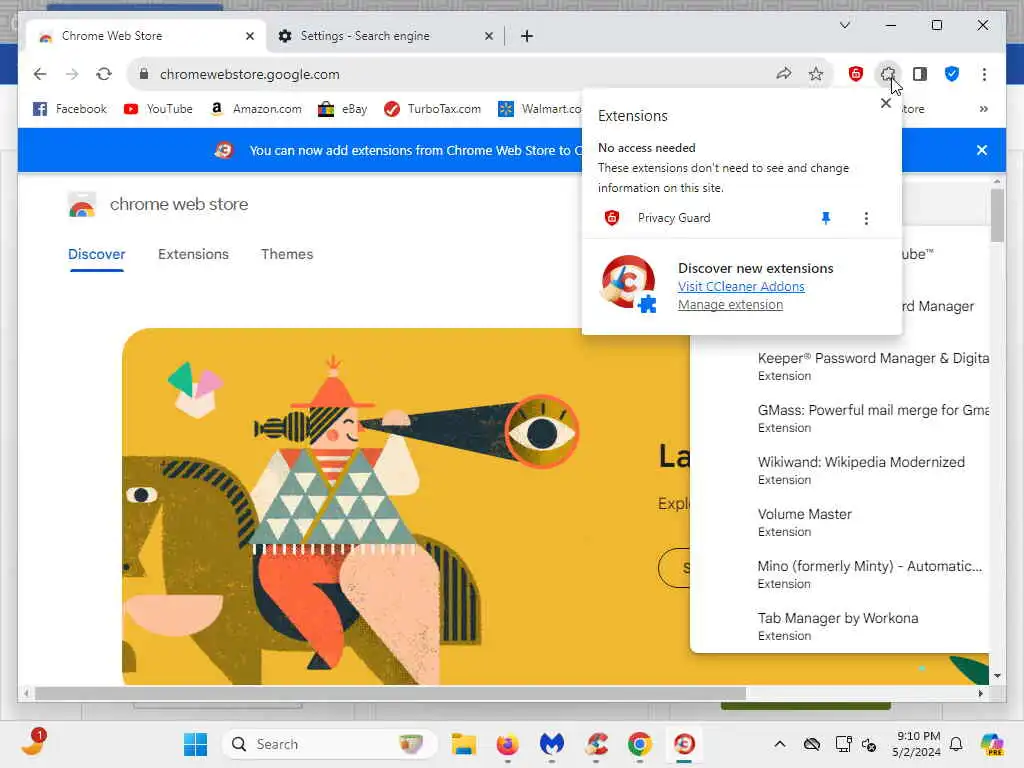
Task: Open Malwarebytes from the taskbar
Action: click(x=552, y=744)
